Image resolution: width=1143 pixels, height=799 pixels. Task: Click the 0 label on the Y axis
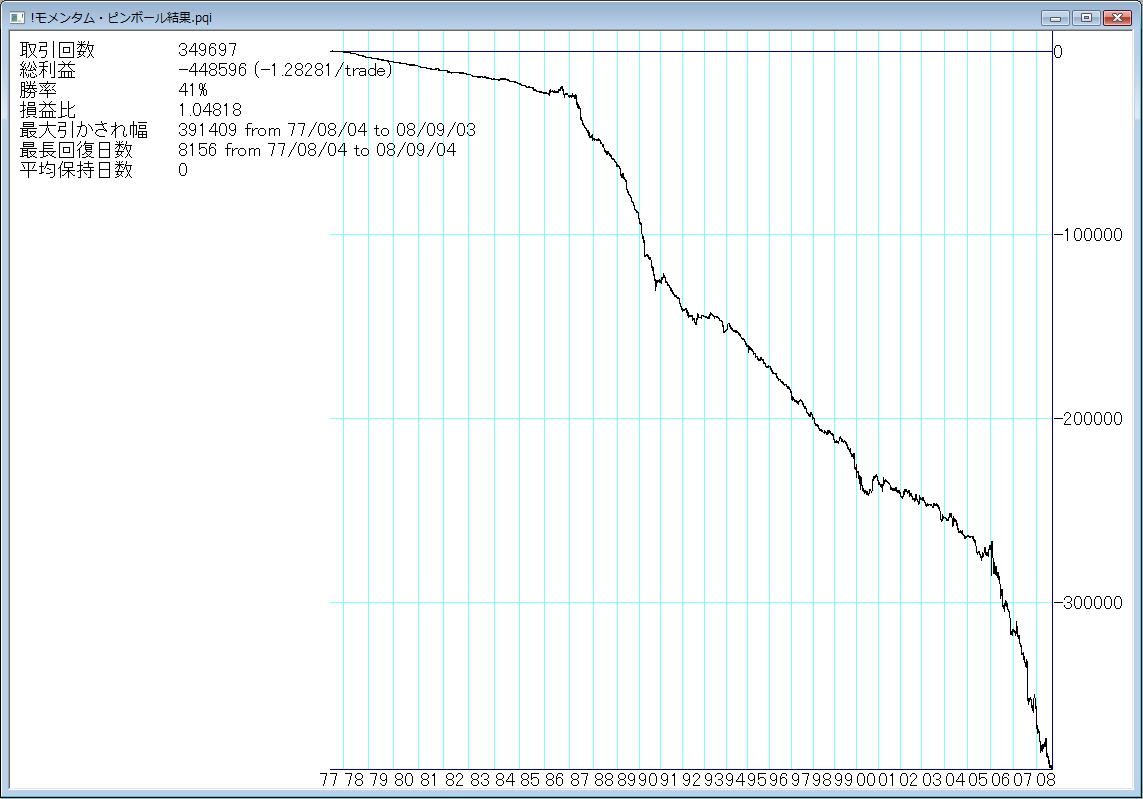pos(1058,51)
